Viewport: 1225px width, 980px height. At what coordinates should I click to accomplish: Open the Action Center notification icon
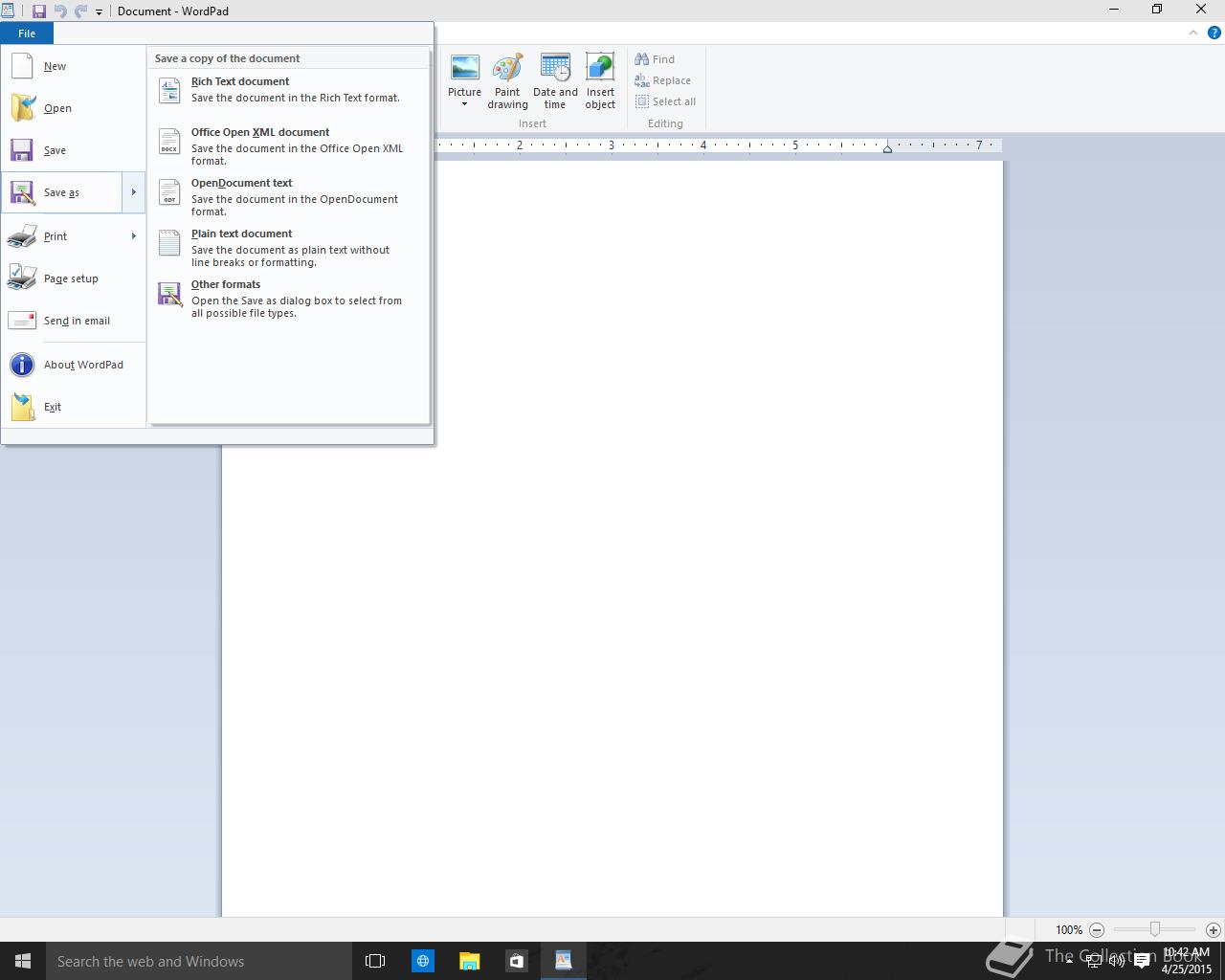(x=1142, y=962)
